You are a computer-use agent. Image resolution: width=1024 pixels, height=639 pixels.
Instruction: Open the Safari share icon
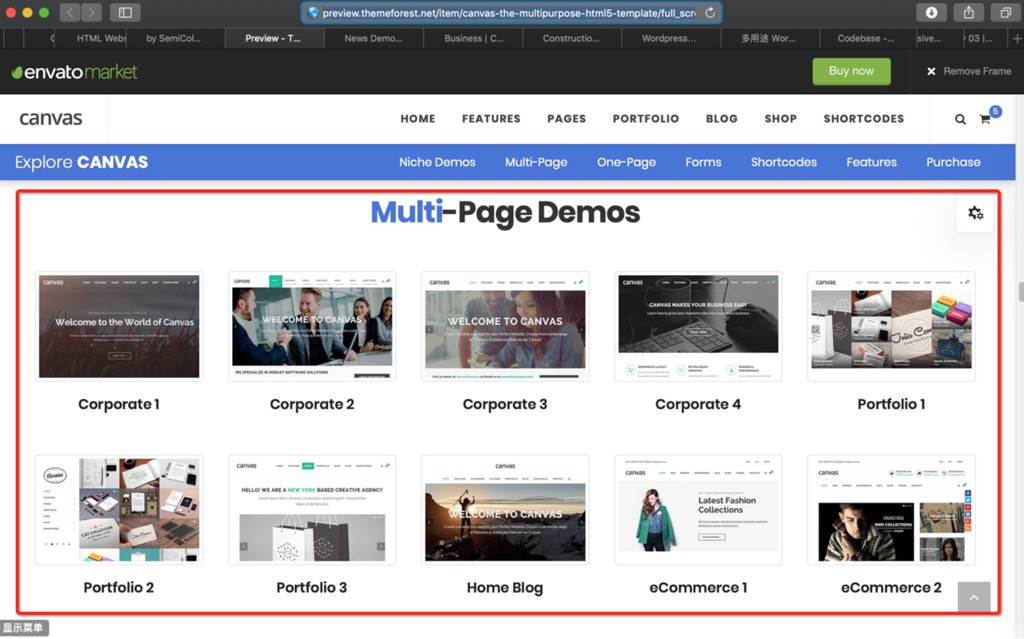point(968,12)
